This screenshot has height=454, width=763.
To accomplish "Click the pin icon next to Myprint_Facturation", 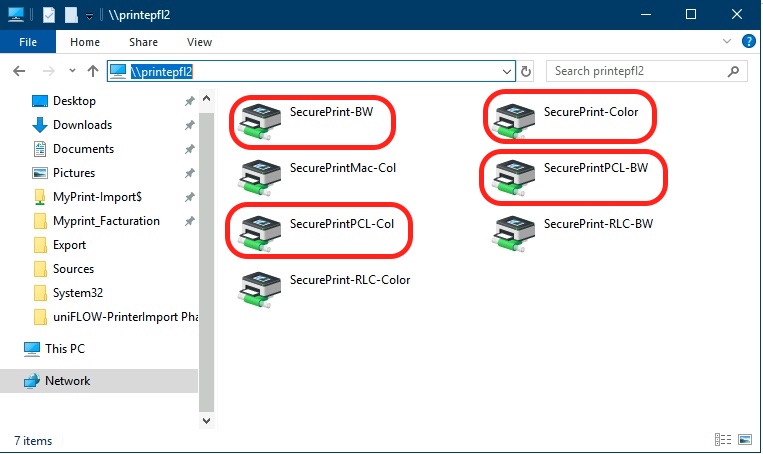I will tap(189, 221).
